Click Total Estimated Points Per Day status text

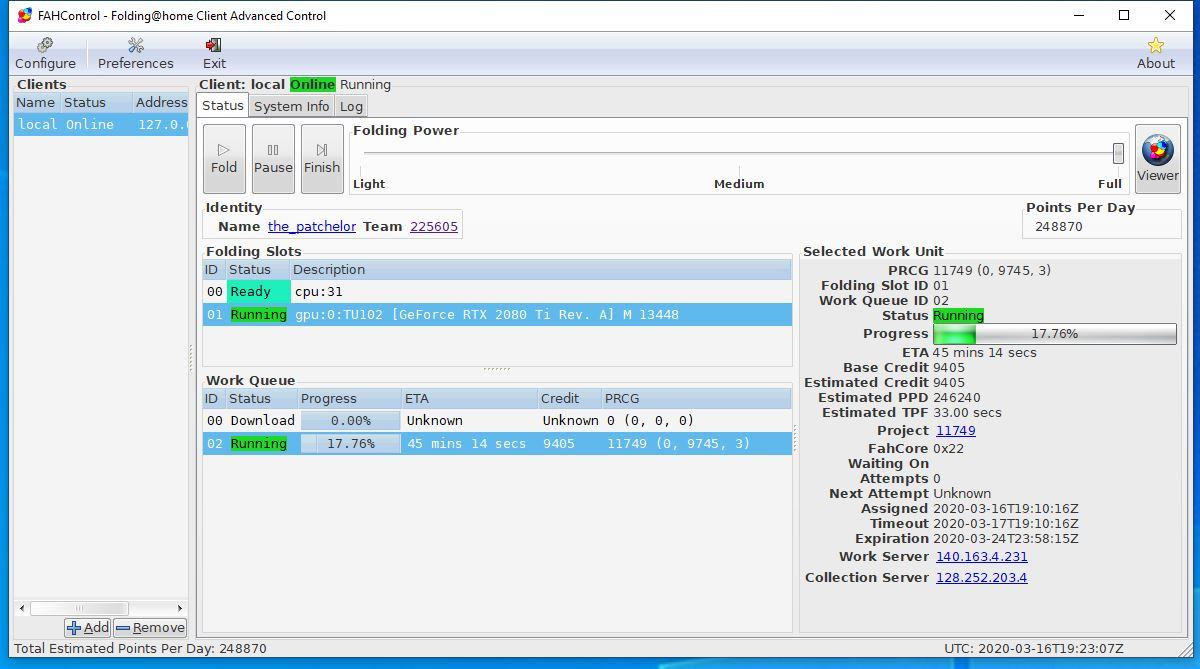click(140, 648)
